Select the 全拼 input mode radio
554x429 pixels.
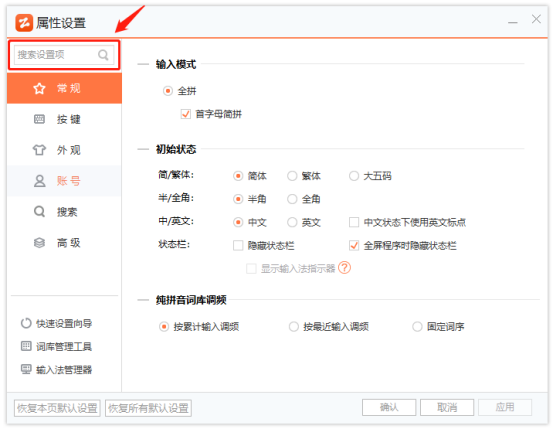point(168,91)
